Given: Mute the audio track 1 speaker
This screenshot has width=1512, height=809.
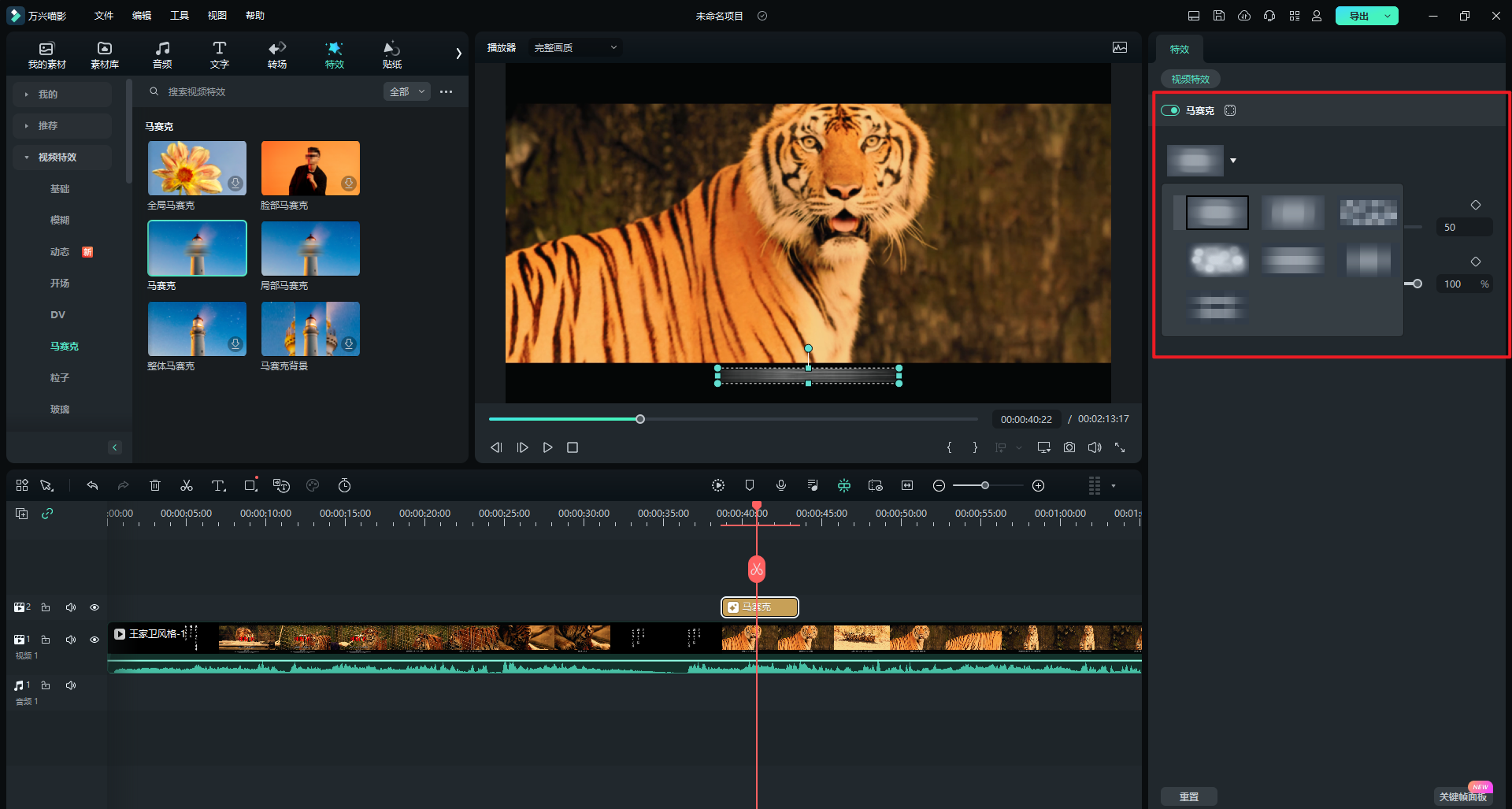Looking at the screenshot, I should pos(71,685).
